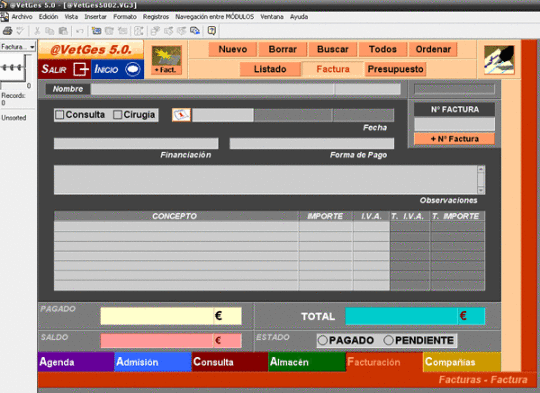Viewport: 540px width, 393px height.
Task: Go to Inicio home button
Action: click(x=117, y=69)
